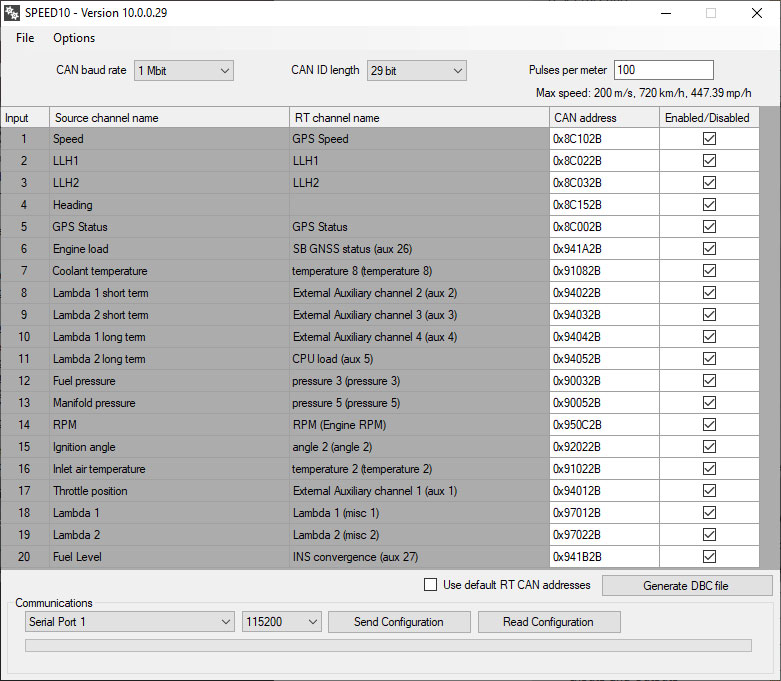Expand the CAN ID length dropdown
The image size is (781, 681).
[x=416, y=70]
